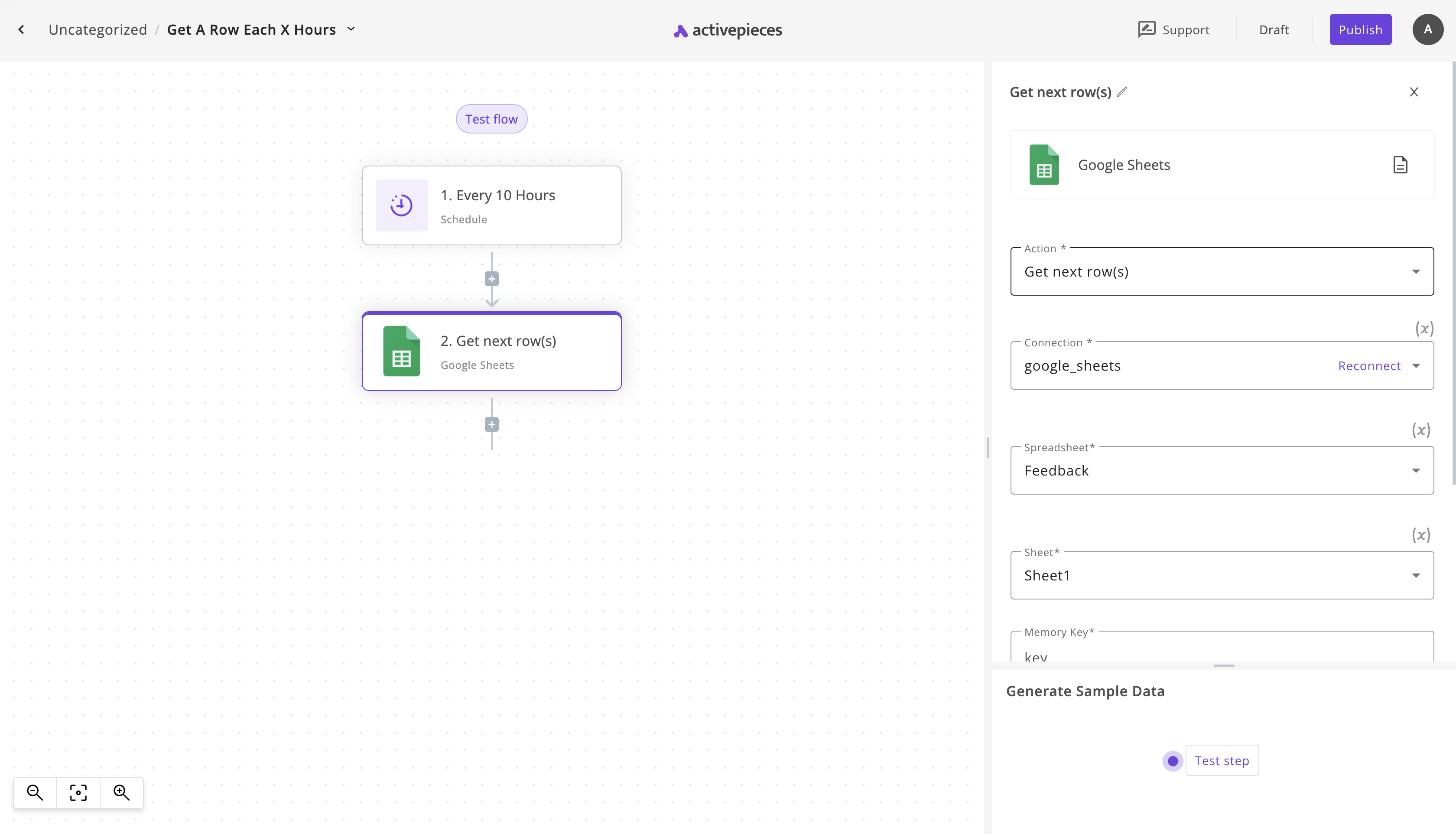Add step between Schedule and Sheets
The width and height of the screenshot is (1456, 834).
click(x=491, y=279)
